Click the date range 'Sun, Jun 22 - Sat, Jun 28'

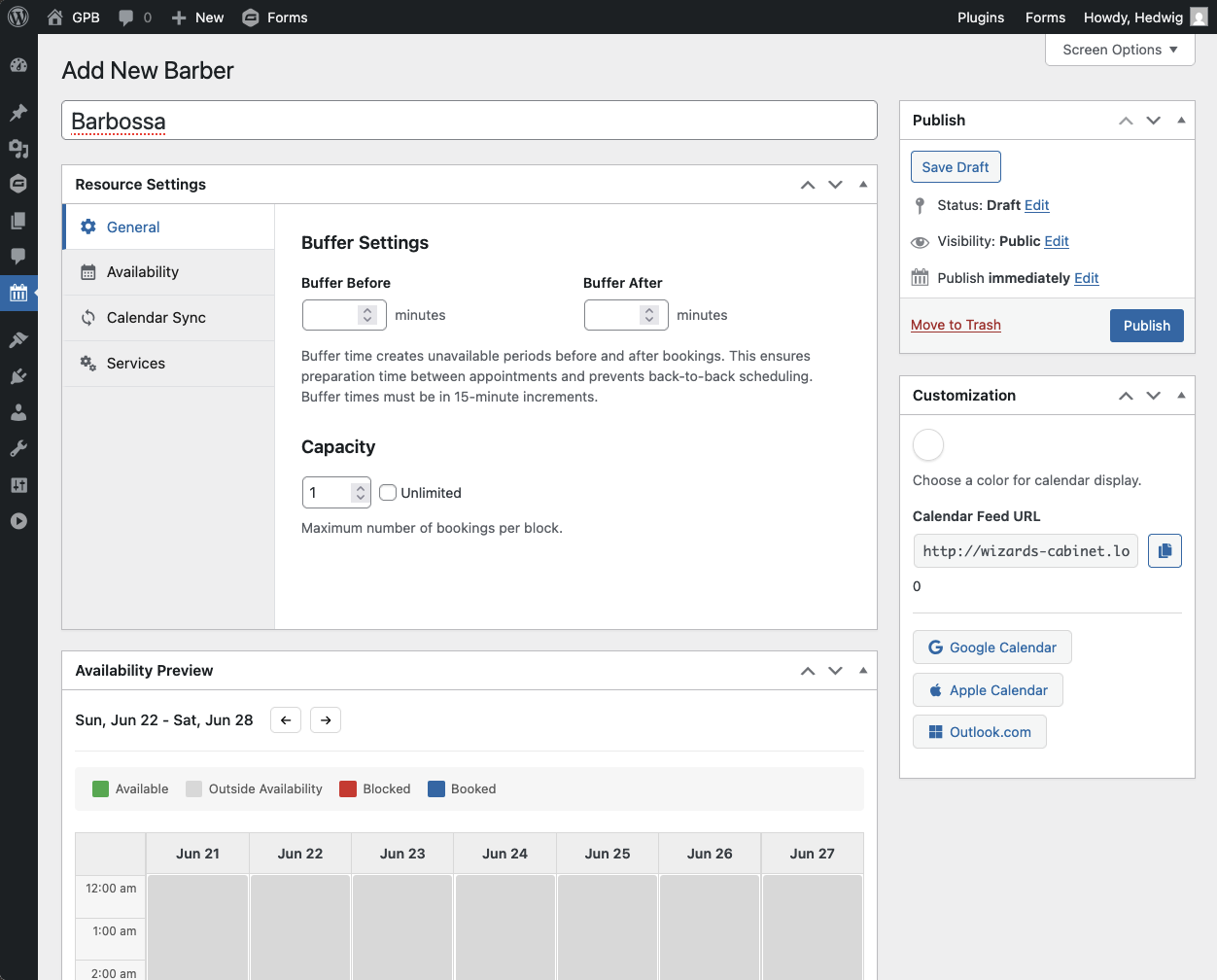pos(164,720)
